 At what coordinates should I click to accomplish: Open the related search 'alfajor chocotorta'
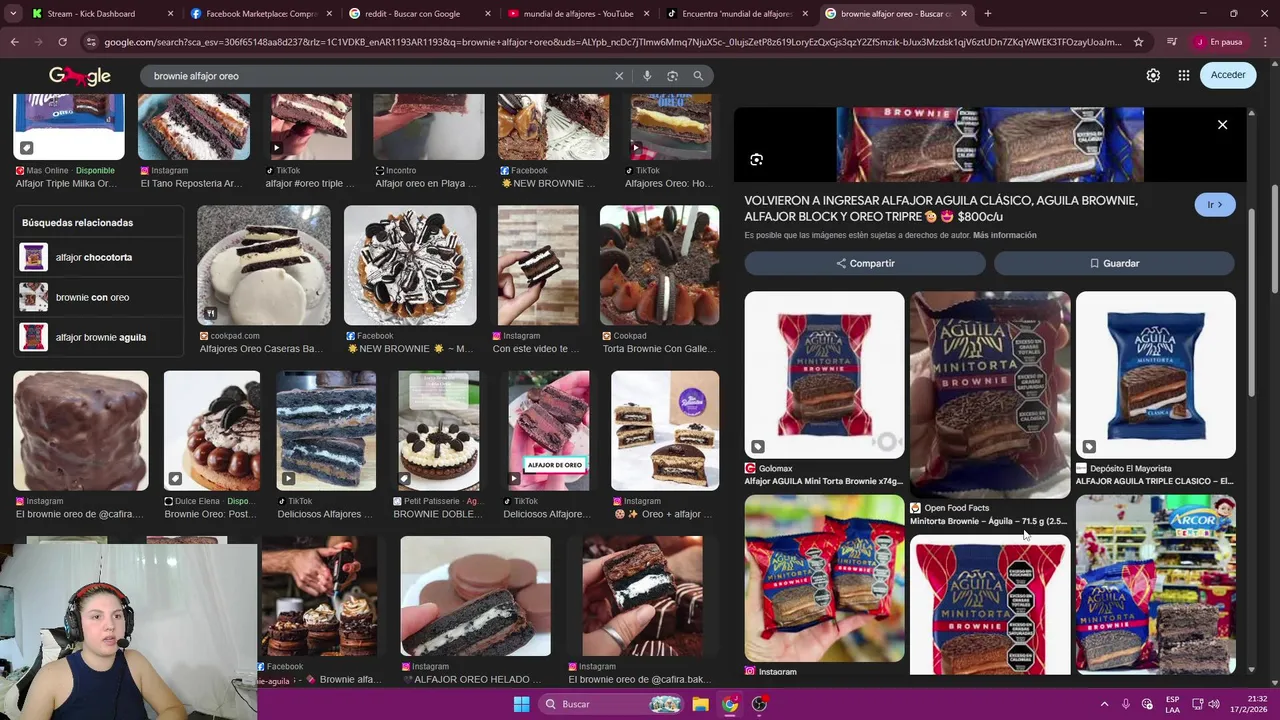coord(100,257)
